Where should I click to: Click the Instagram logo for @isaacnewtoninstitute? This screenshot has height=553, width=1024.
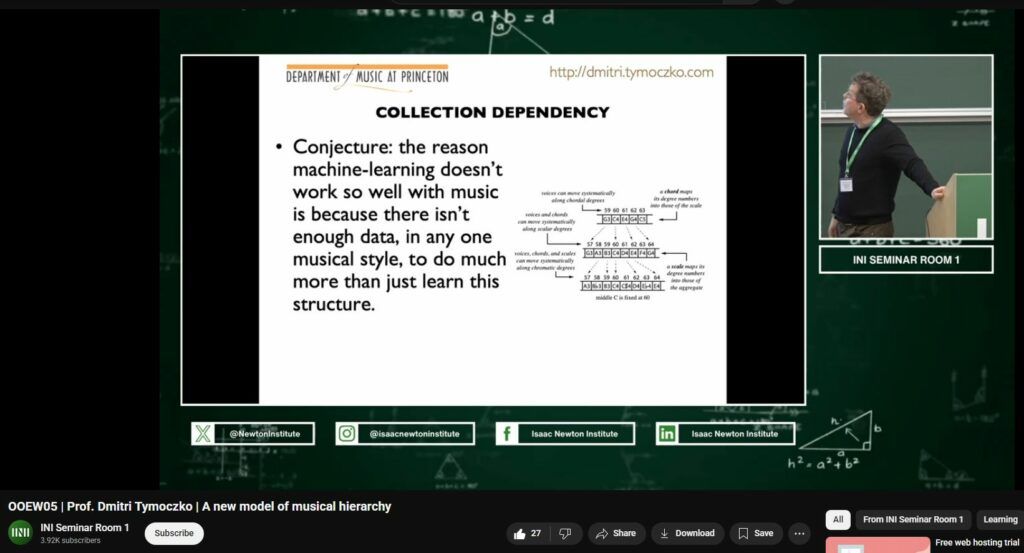(347, 433)
